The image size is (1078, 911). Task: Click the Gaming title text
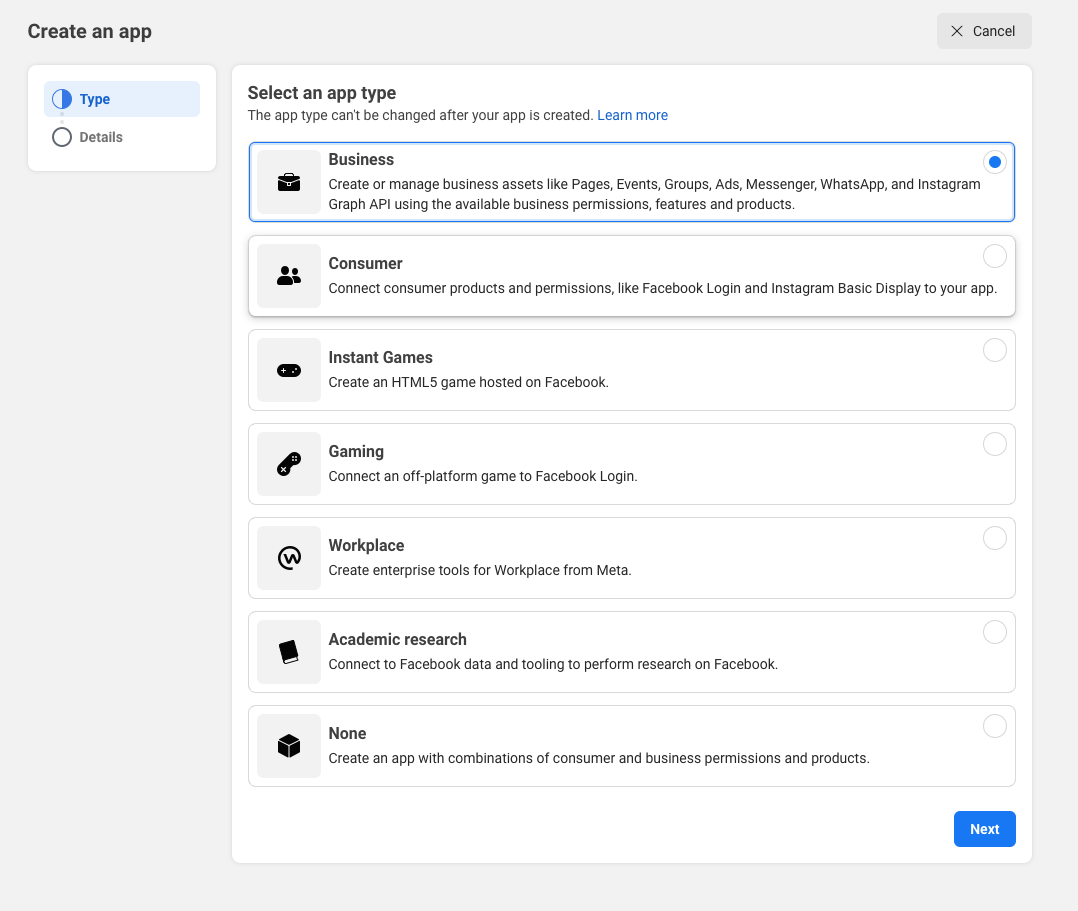(x=356, y=452)
